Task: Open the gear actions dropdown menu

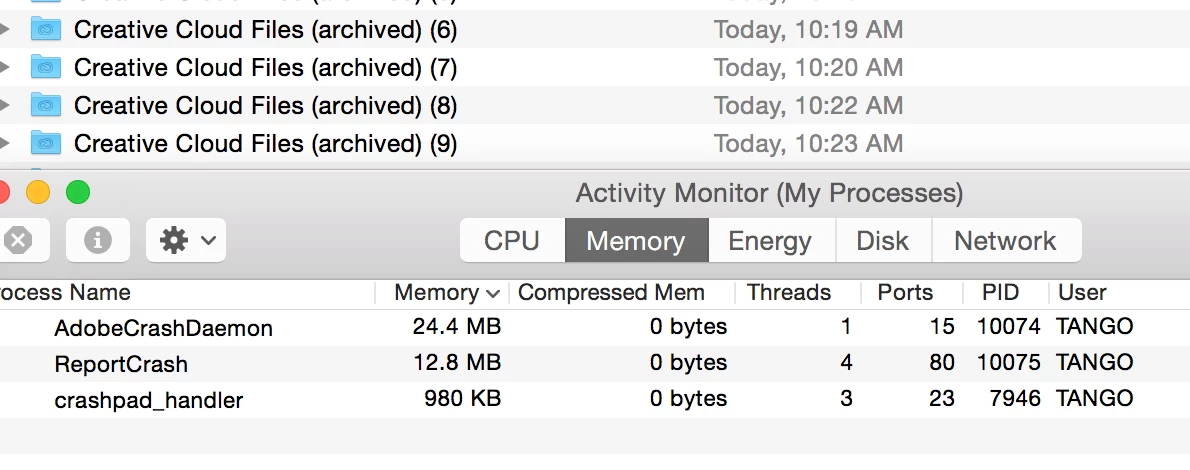Action: click(185, 240)
